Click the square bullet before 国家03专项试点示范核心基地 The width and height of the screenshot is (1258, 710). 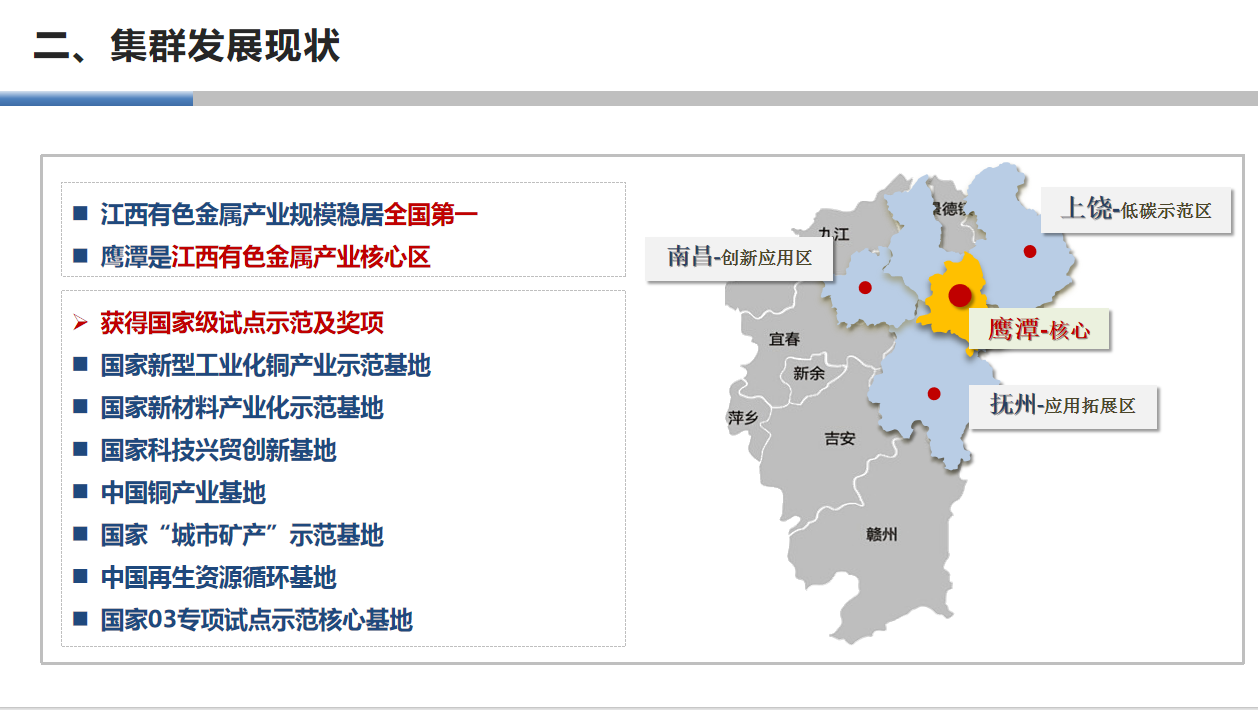[81, 619]
